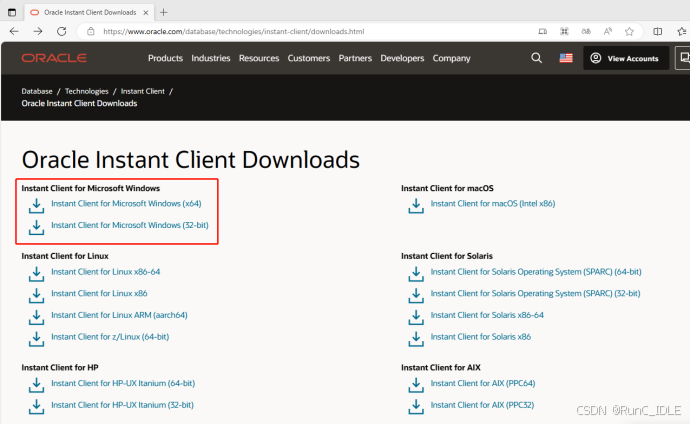Click the US flag country selector
Screen dimensions: 691x424
pyautogui.click(x=566, y=58)
